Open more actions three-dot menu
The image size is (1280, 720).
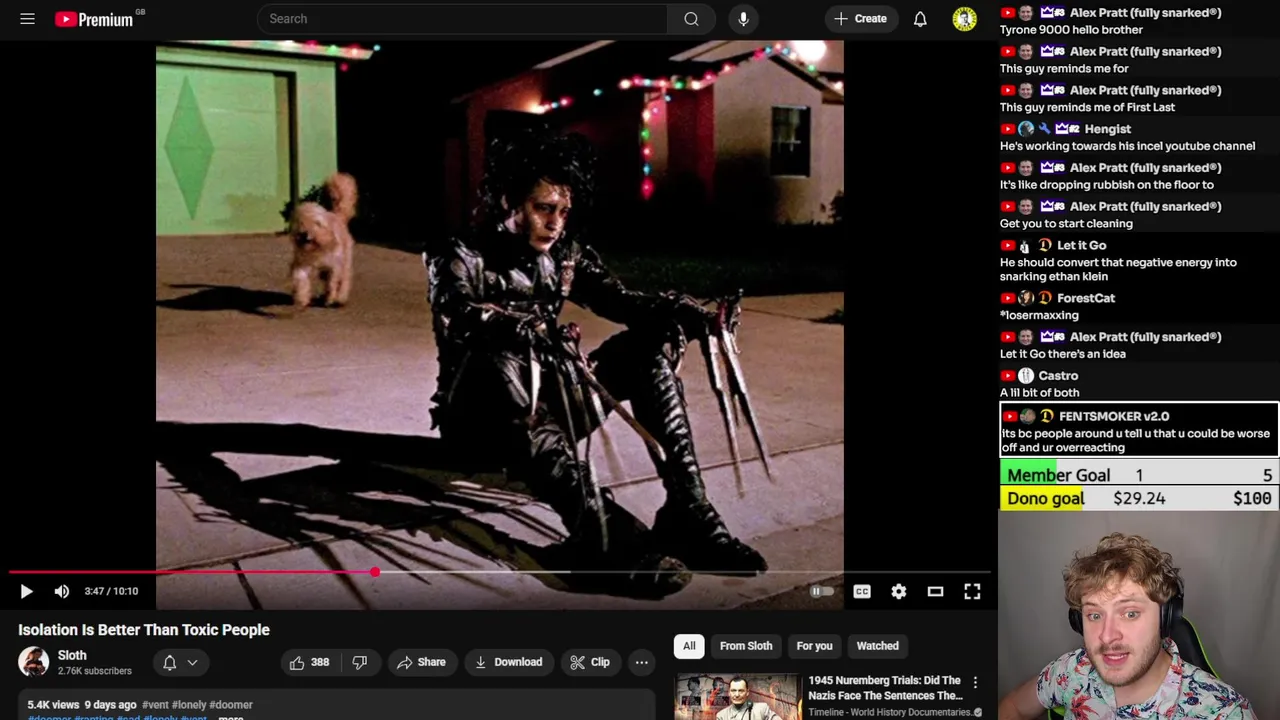tap(642, 662)
